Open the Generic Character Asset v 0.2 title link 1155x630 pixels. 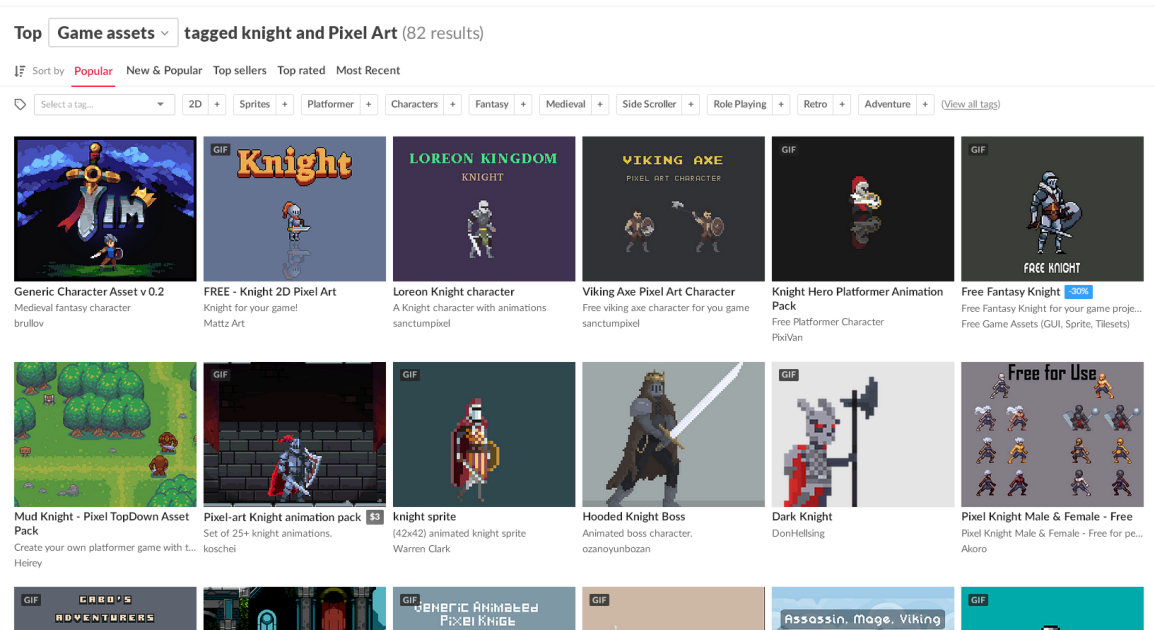coord(89,292)
